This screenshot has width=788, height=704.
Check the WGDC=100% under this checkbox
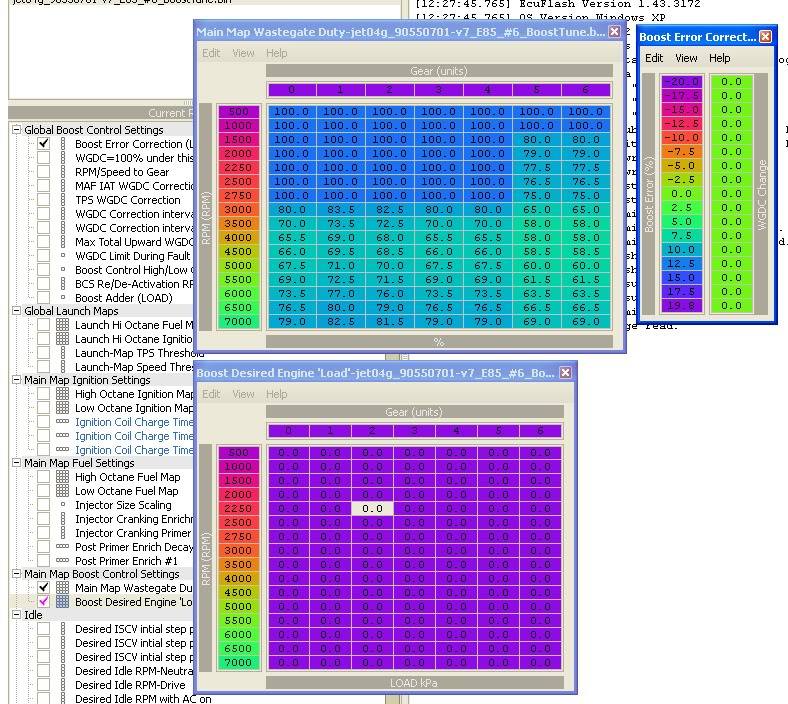(44, 158)
